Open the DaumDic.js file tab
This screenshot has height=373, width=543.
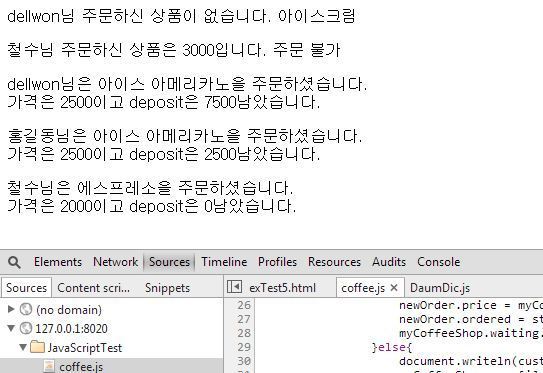pos(440,288)
